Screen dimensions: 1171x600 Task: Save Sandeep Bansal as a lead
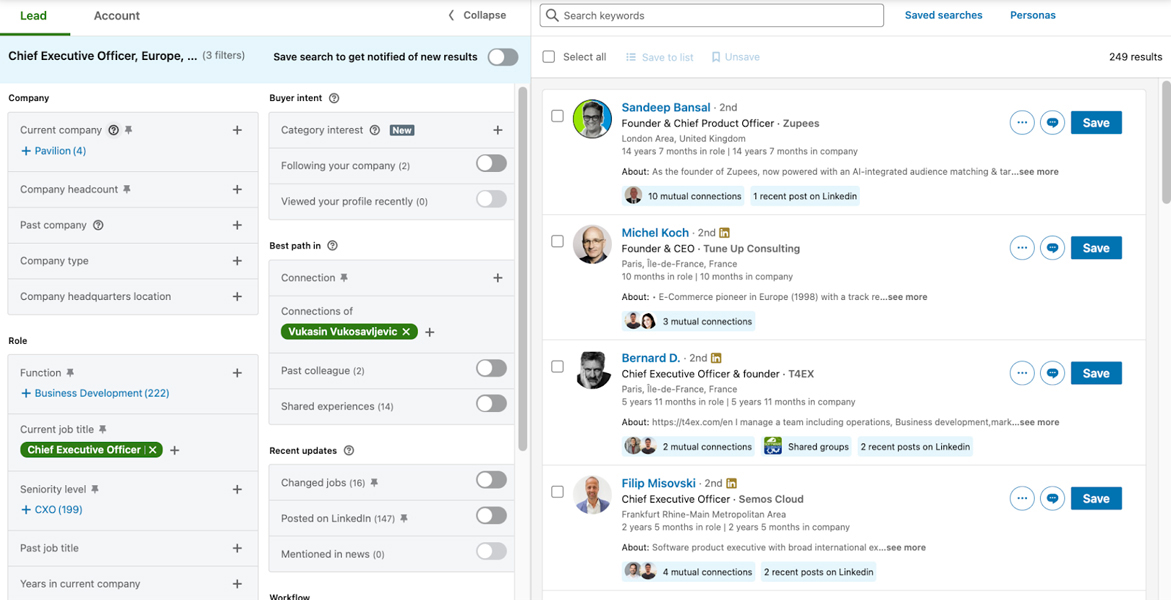[x=1096, y=122]
